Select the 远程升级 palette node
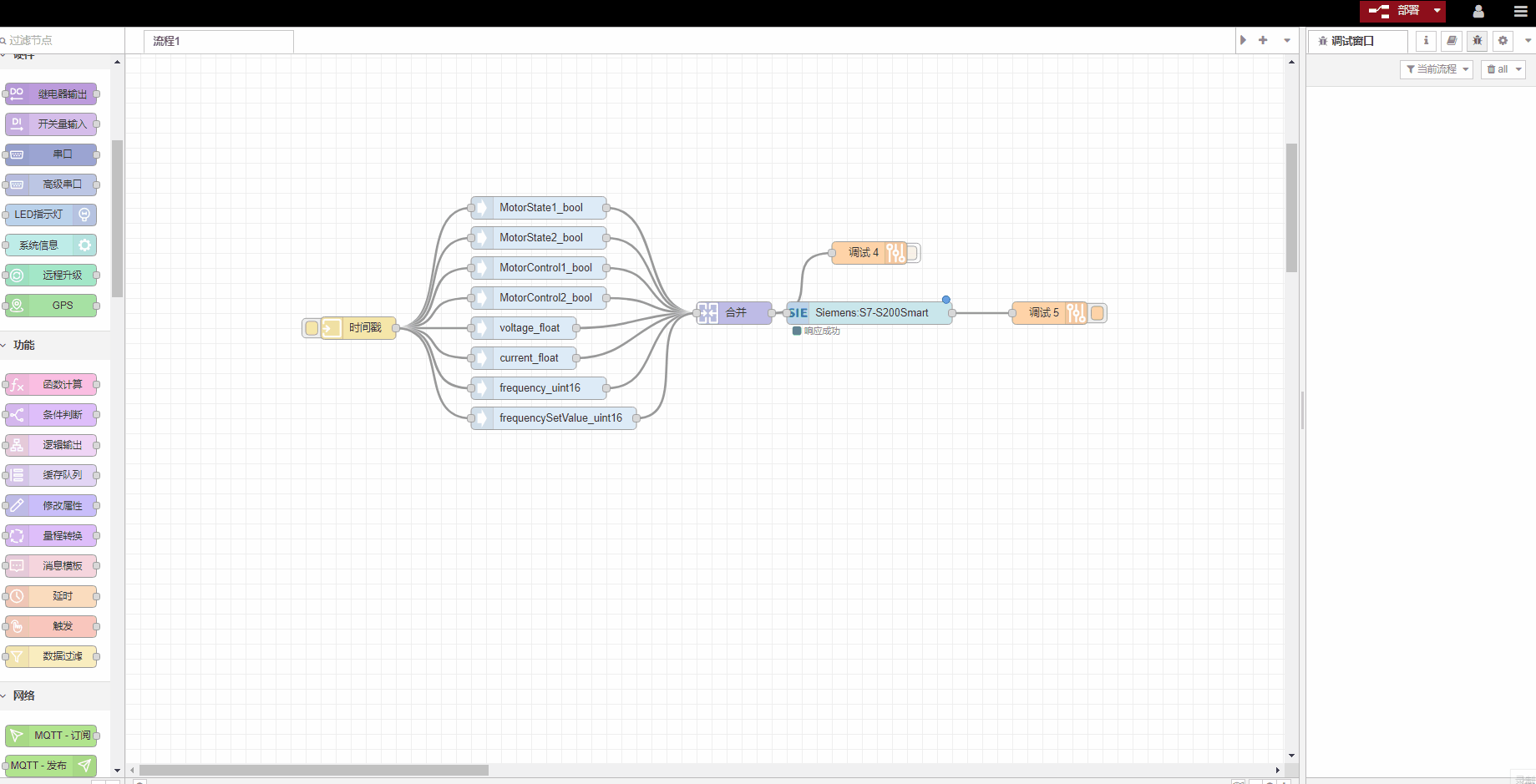This screenshot has width=1536, height=784. 51,275
